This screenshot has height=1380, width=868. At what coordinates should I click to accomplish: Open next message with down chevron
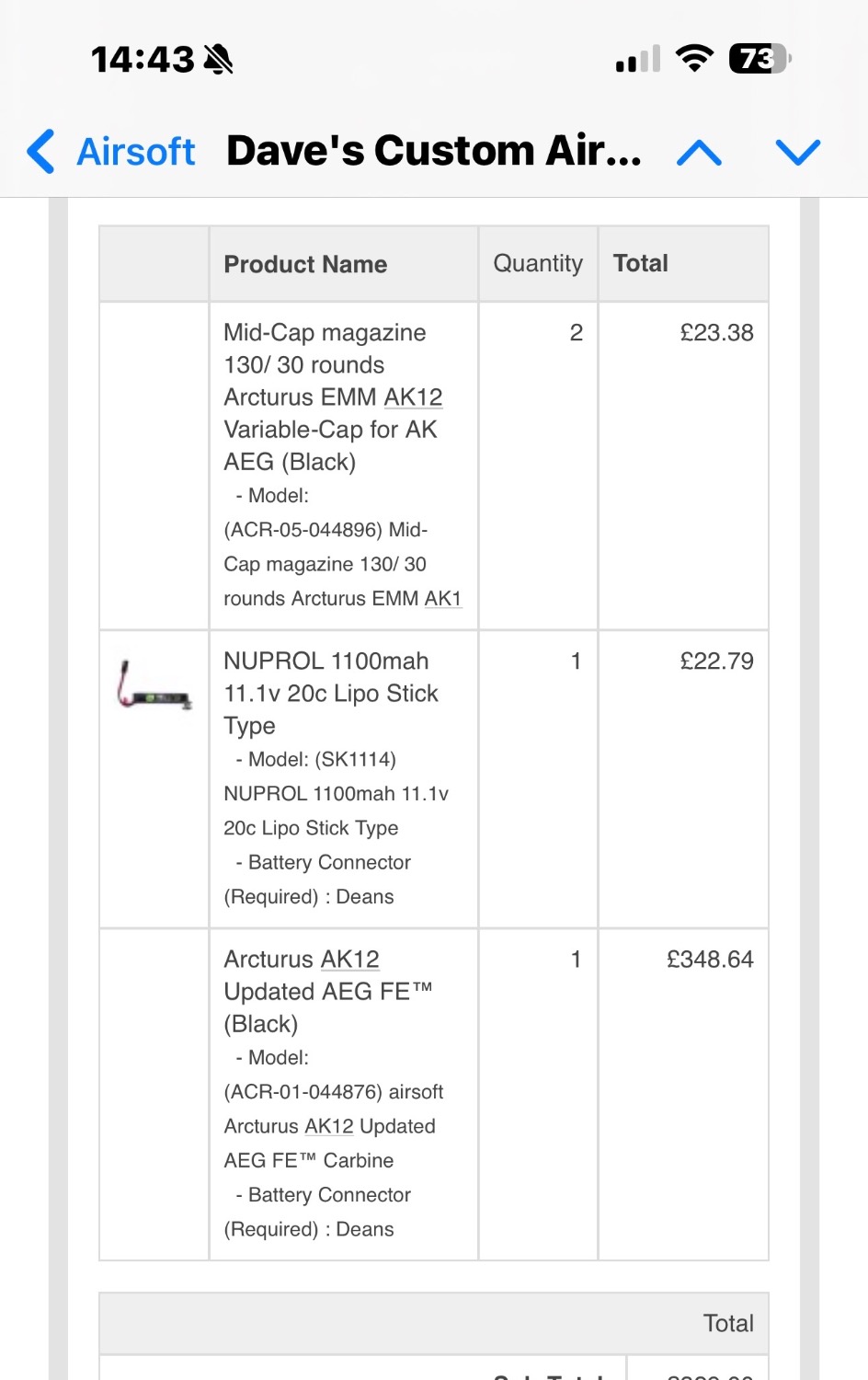(797, 152)
